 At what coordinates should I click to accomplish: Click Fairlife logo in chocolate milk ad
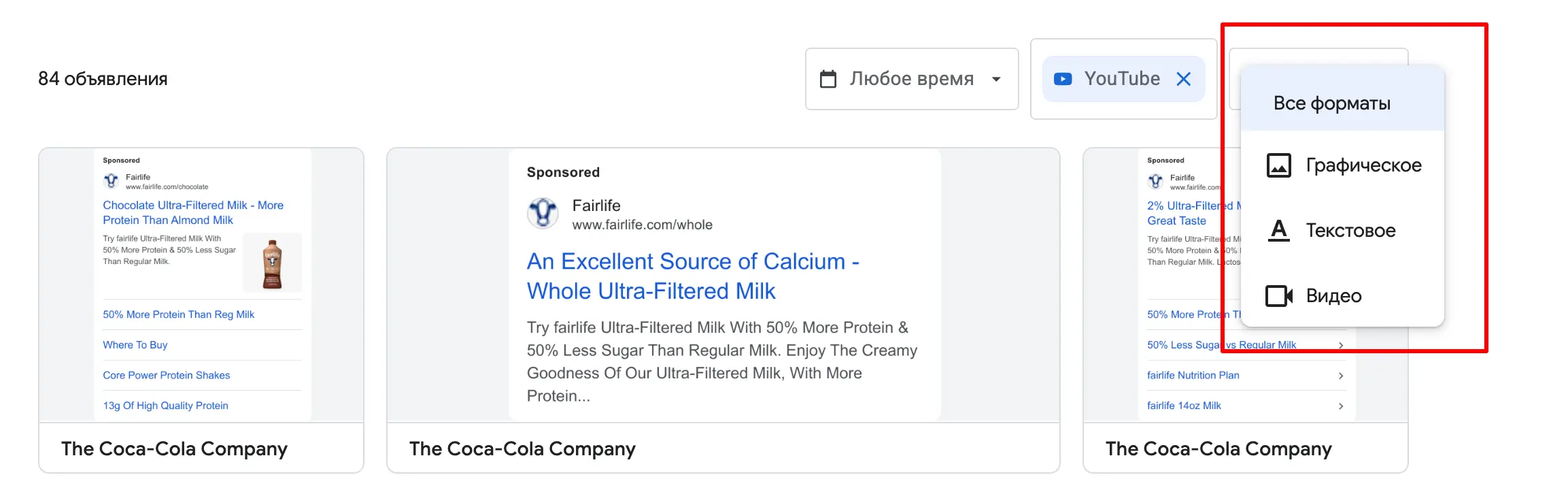point(111,181)
